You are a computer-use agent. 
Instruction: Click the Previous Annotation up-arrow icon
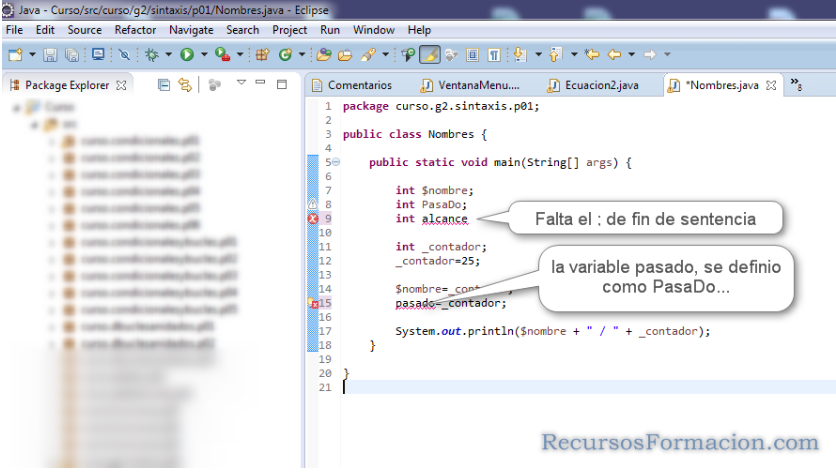pos(556,54)
